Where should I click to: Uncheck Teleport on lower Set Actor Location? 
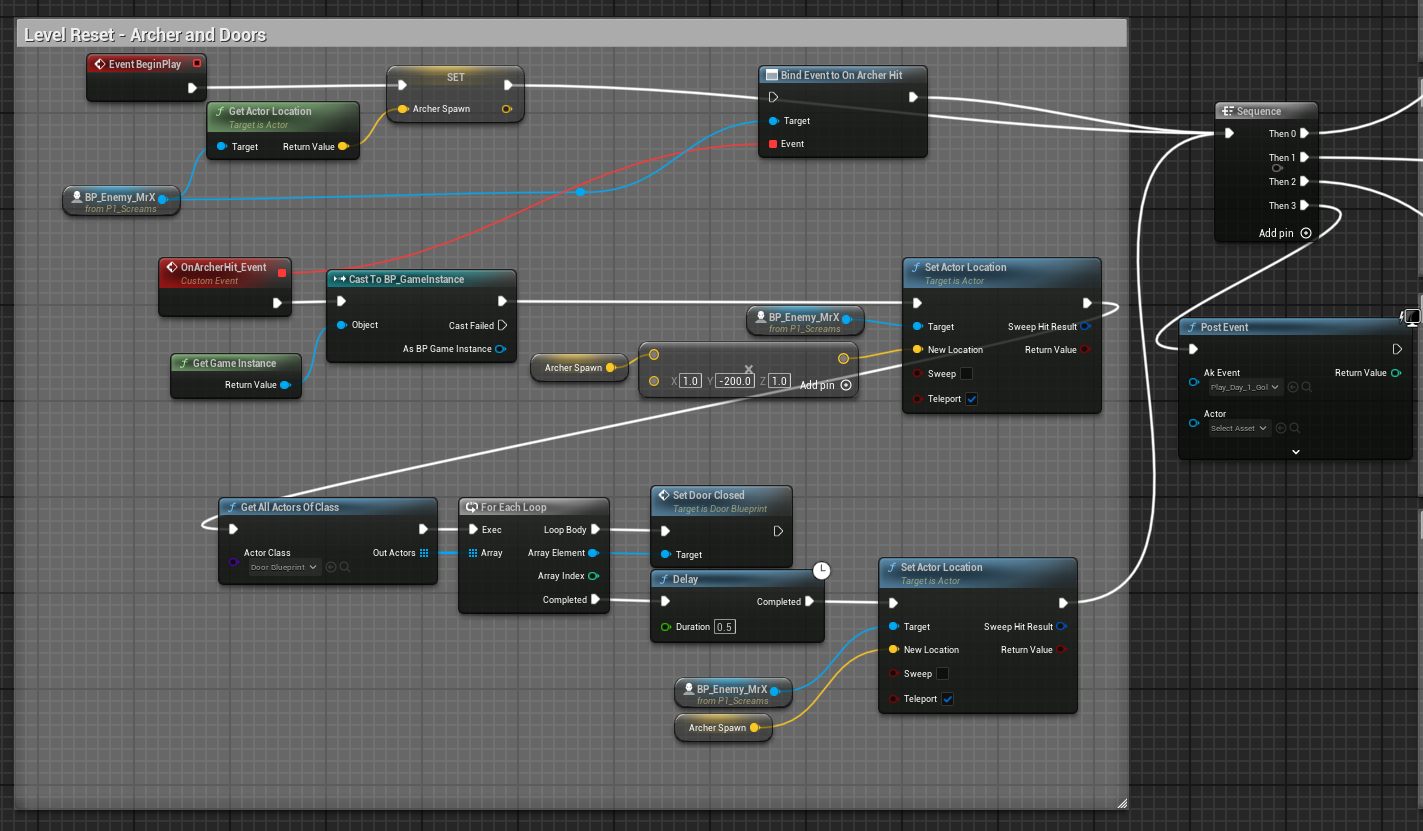[947, 699]
